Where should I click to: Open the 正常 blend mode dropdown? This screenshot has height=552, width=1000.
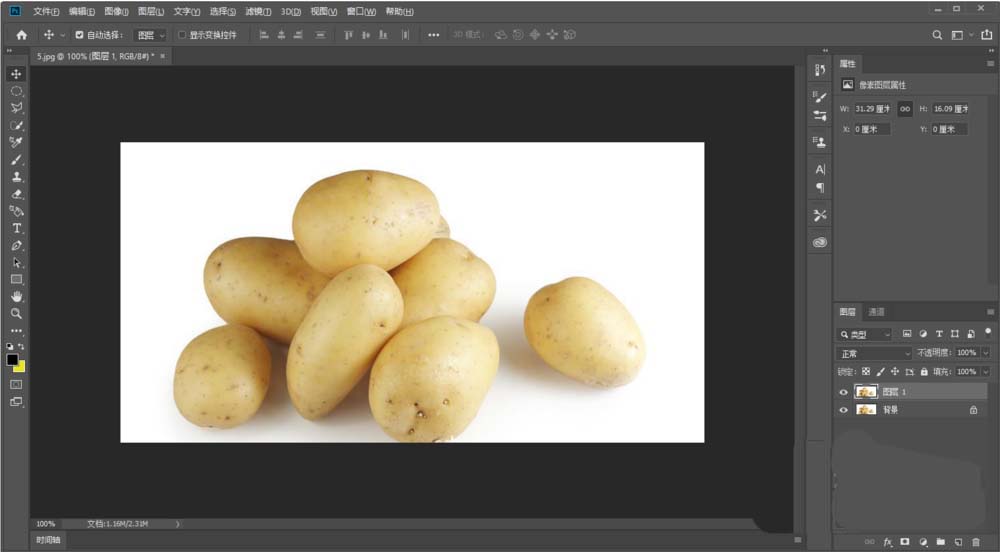tap(875, 353)
